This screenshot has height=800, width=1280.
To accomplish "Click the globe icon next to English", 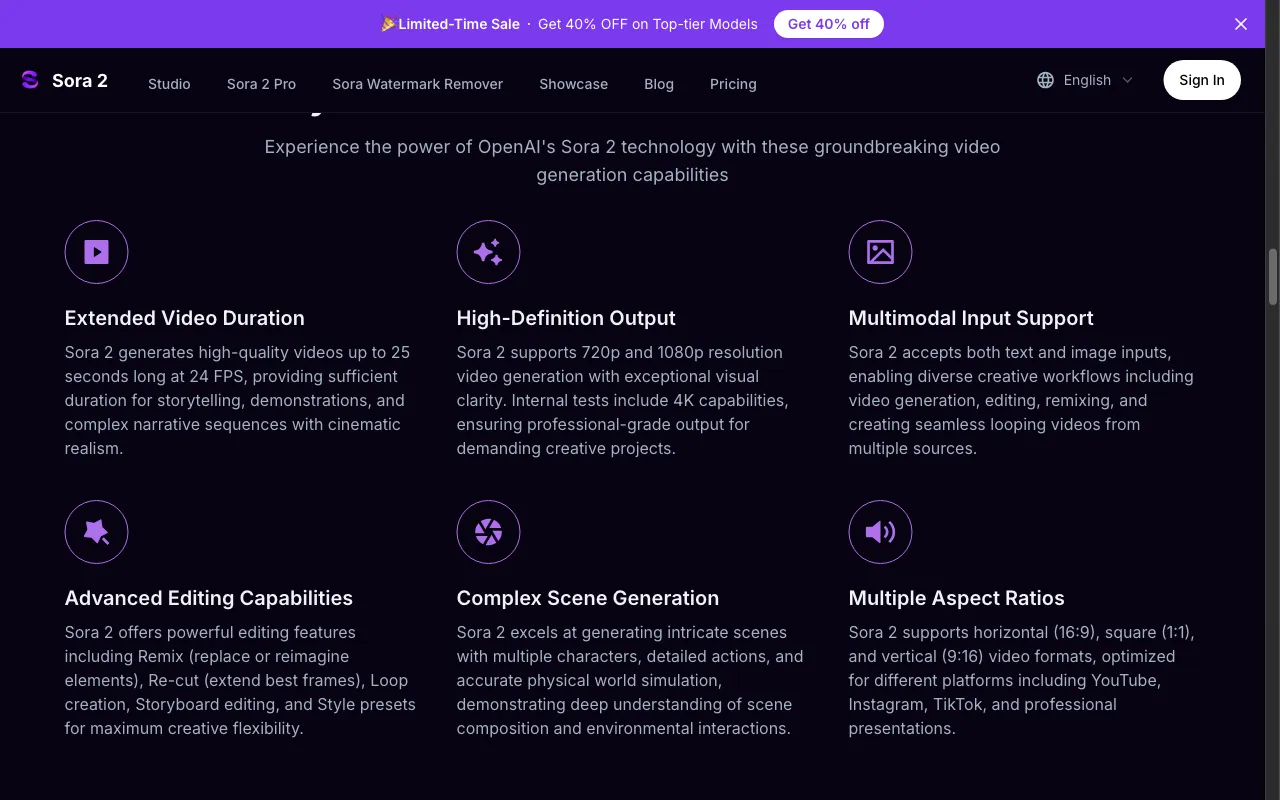I will 1045,80.
